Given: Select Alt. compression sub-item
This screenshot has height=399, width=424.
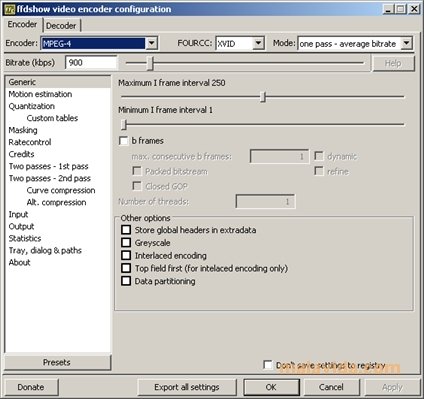Looking at the screenshot, I should (x=56, y=202).
